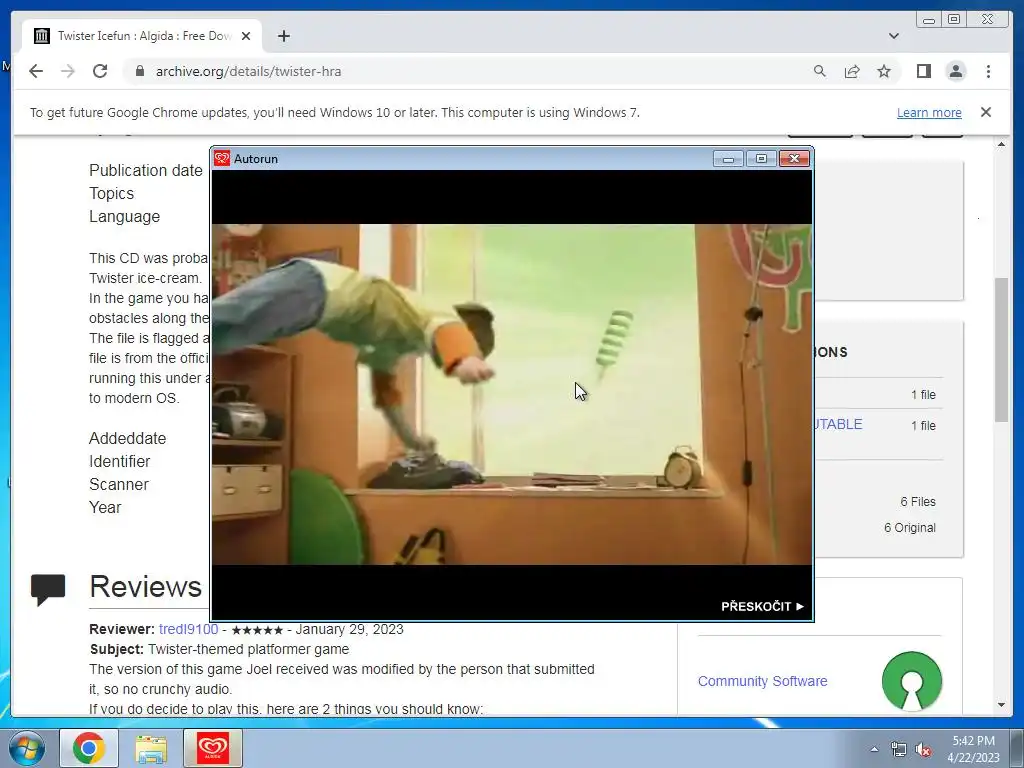Click the green Community Software logo
The image size is (1024, 768).
click(912, 680)
